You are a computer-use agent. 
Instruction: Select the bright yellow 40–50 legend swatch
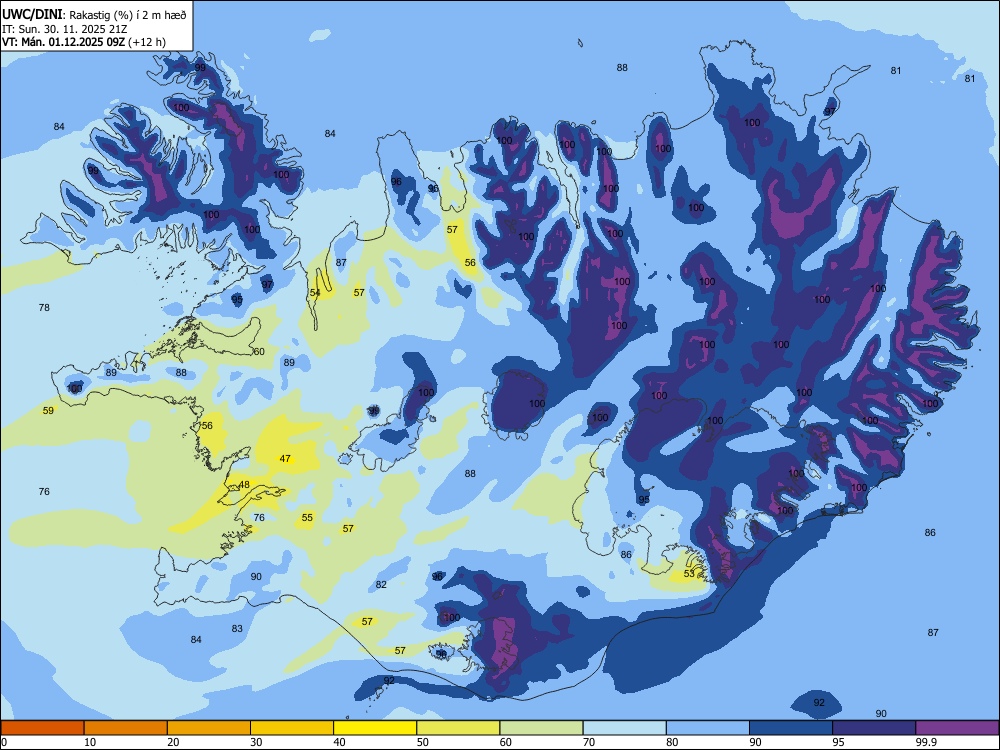(375, 728)
